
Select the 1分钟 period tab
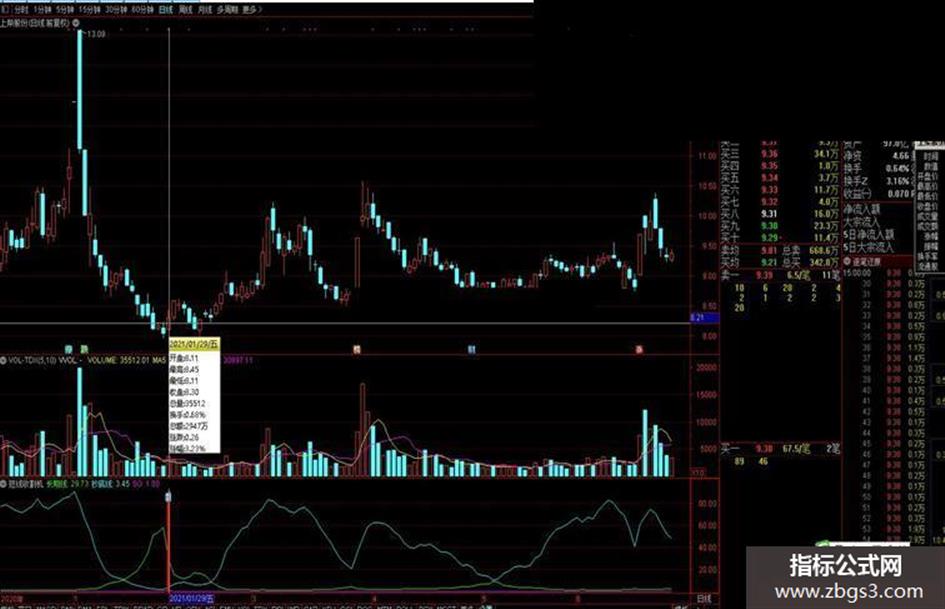tap(42, 10)
